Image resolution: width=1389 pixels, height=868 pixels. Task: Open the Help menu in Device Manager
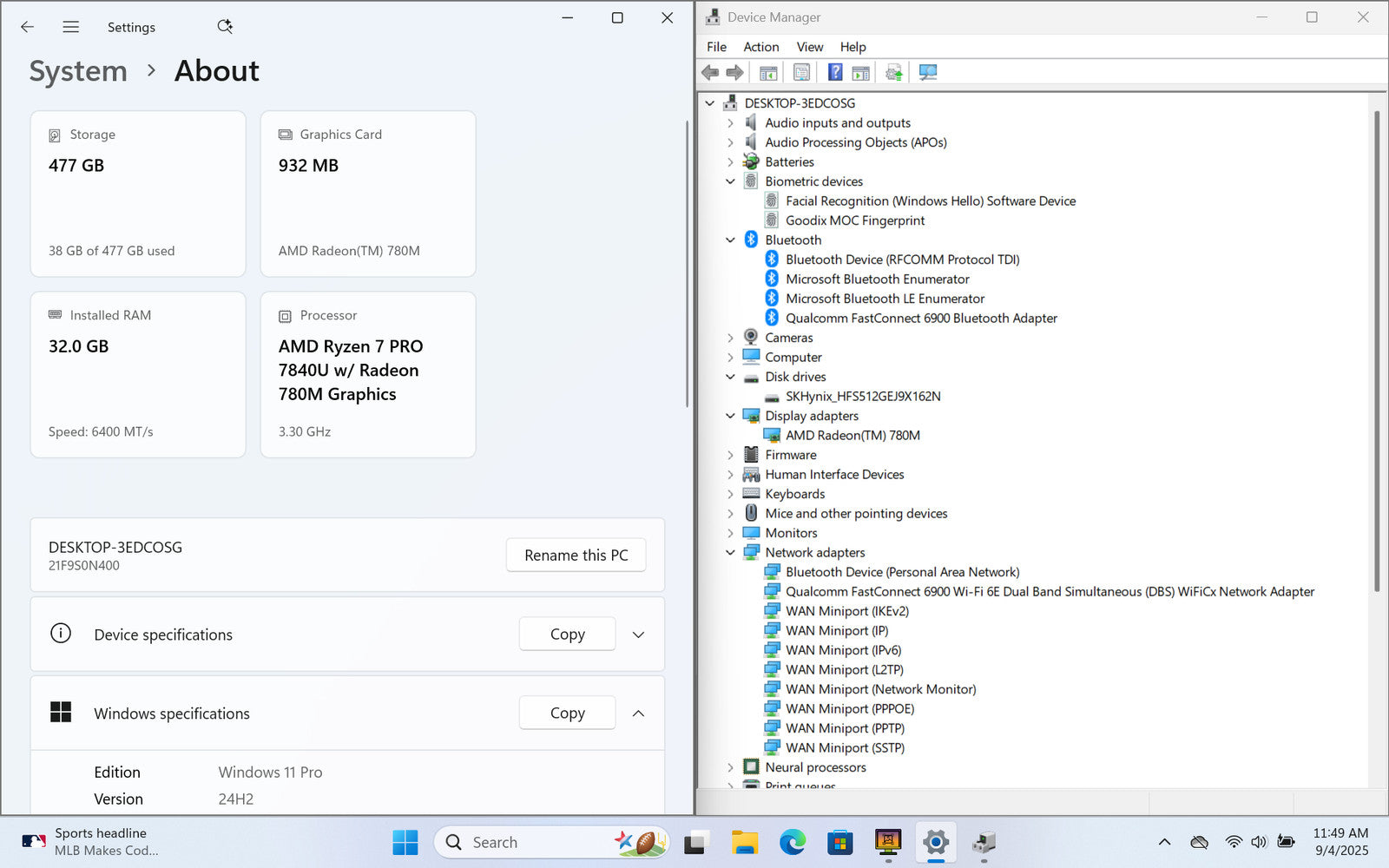pyautogui.click(x=852, y=47)
